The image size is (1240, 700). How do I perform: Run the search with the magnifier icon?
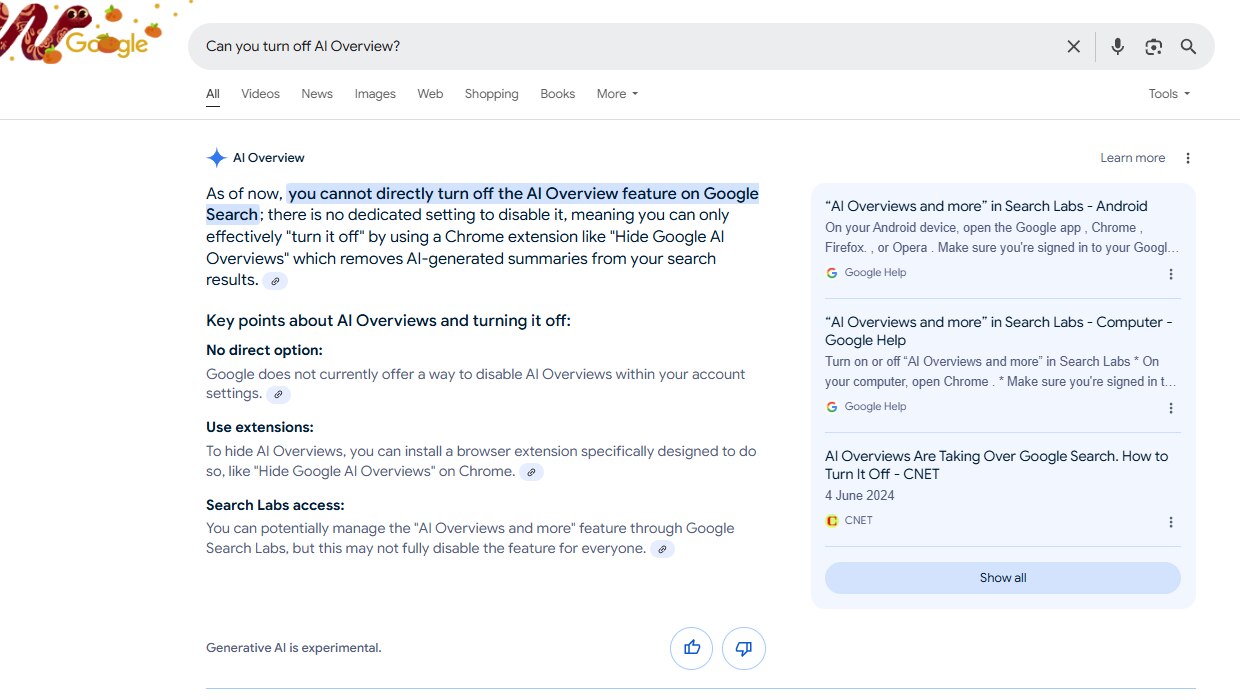1188,46
